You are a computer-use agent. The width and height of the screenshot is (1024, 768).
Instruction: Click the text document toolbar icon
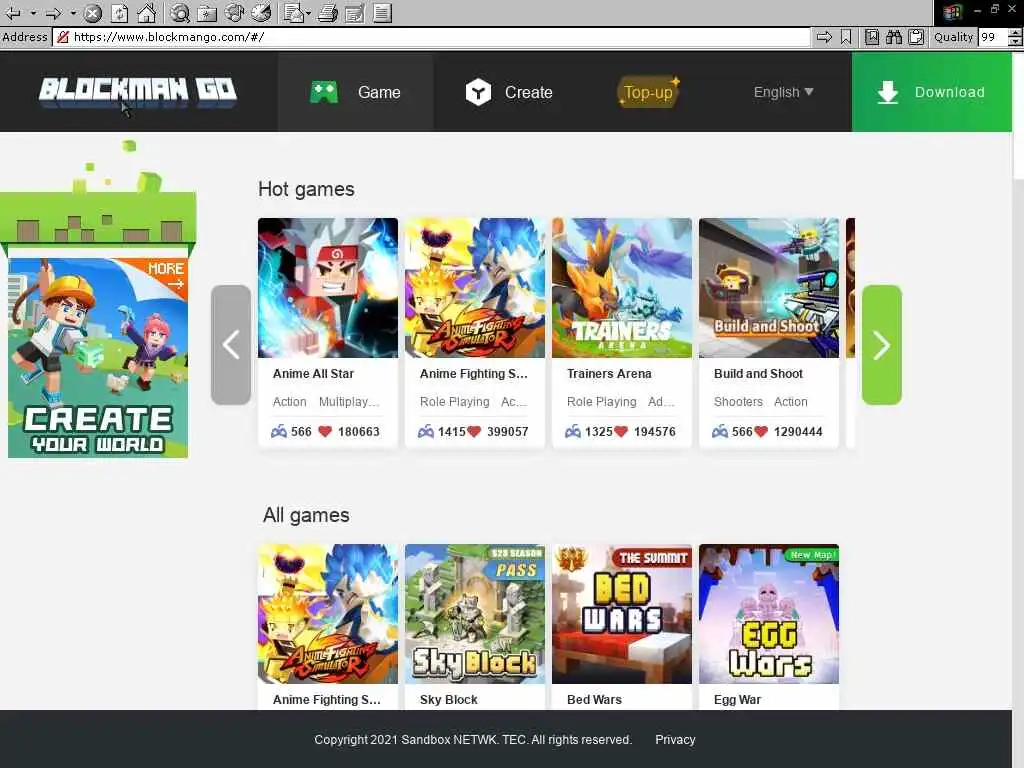point(383,12)
